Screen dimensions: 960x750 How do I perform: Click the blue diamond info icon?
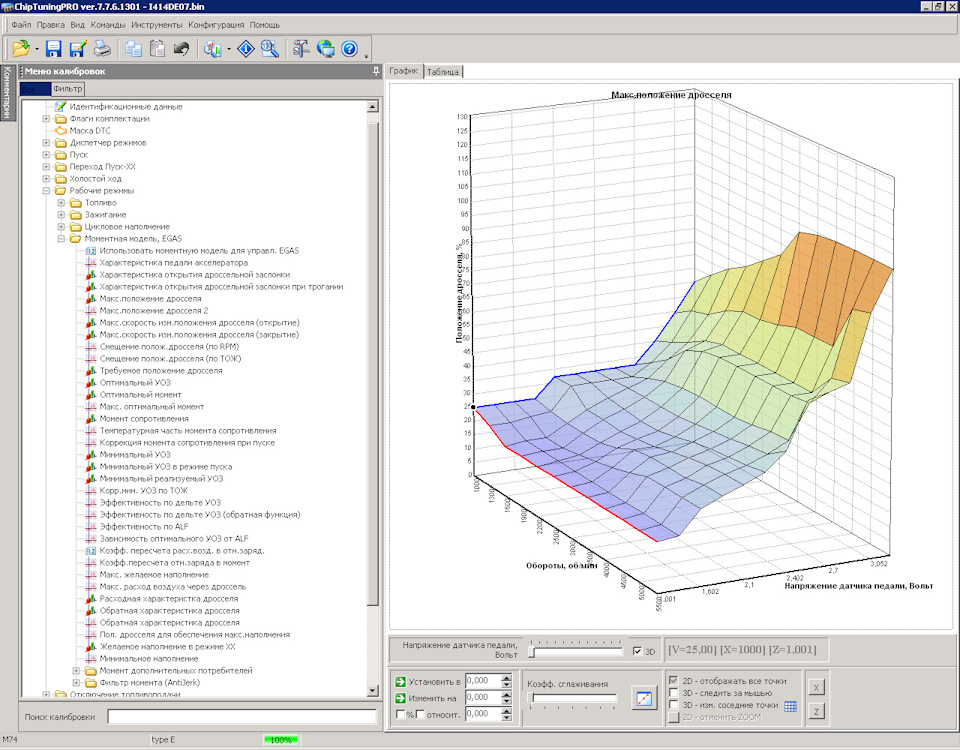[x=246, y=48]
